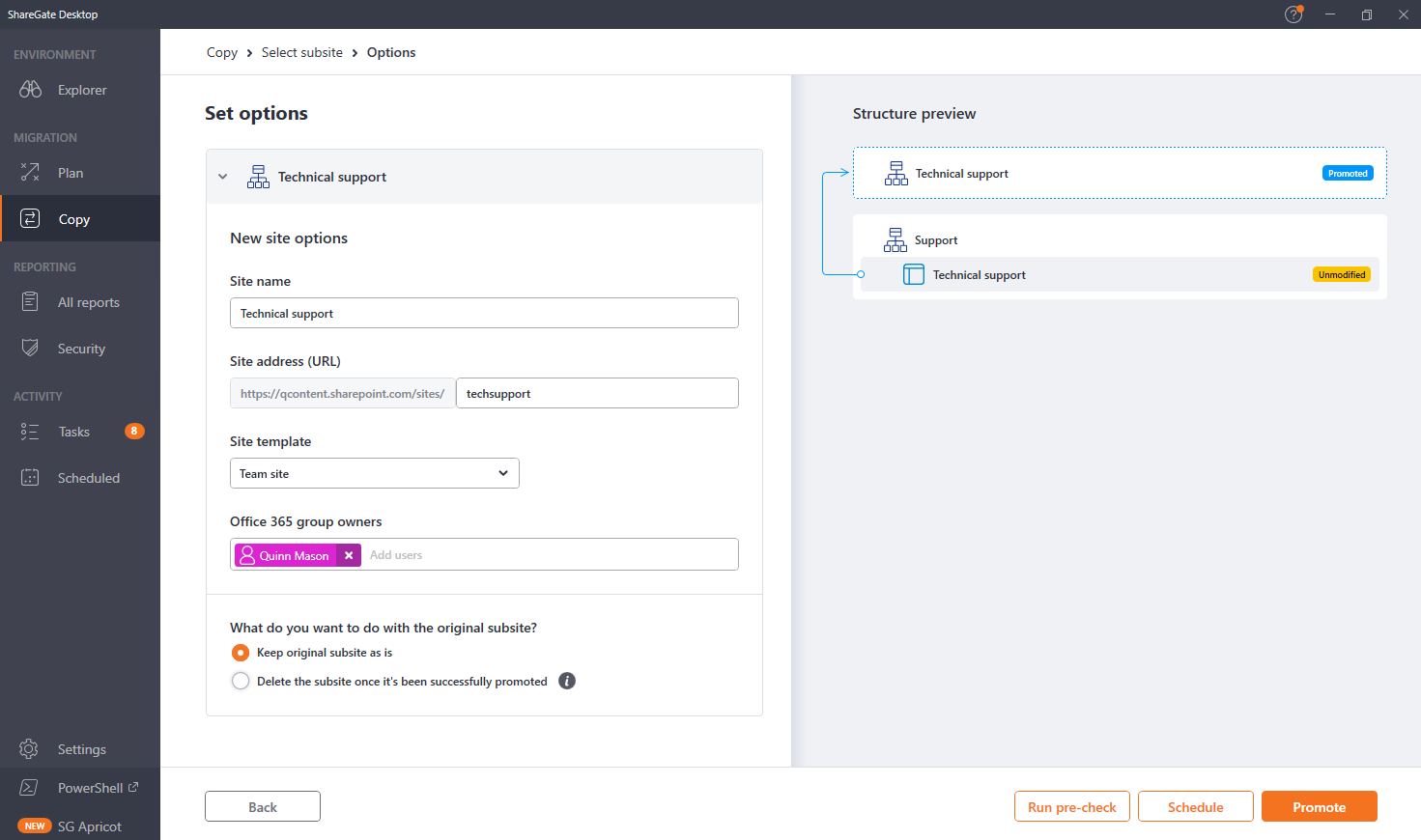1421x840 pixels.
Task: Go back to Select subsite breadcrumb
Action: [302, 52]
